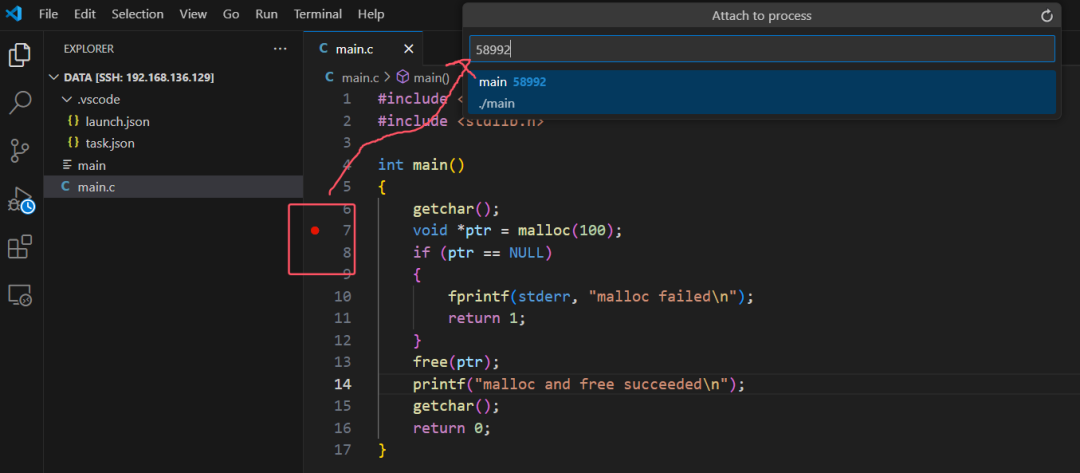Screen dimensions: 1080x473
Task: Open task.json in the explorer
Action: [109, 144]
